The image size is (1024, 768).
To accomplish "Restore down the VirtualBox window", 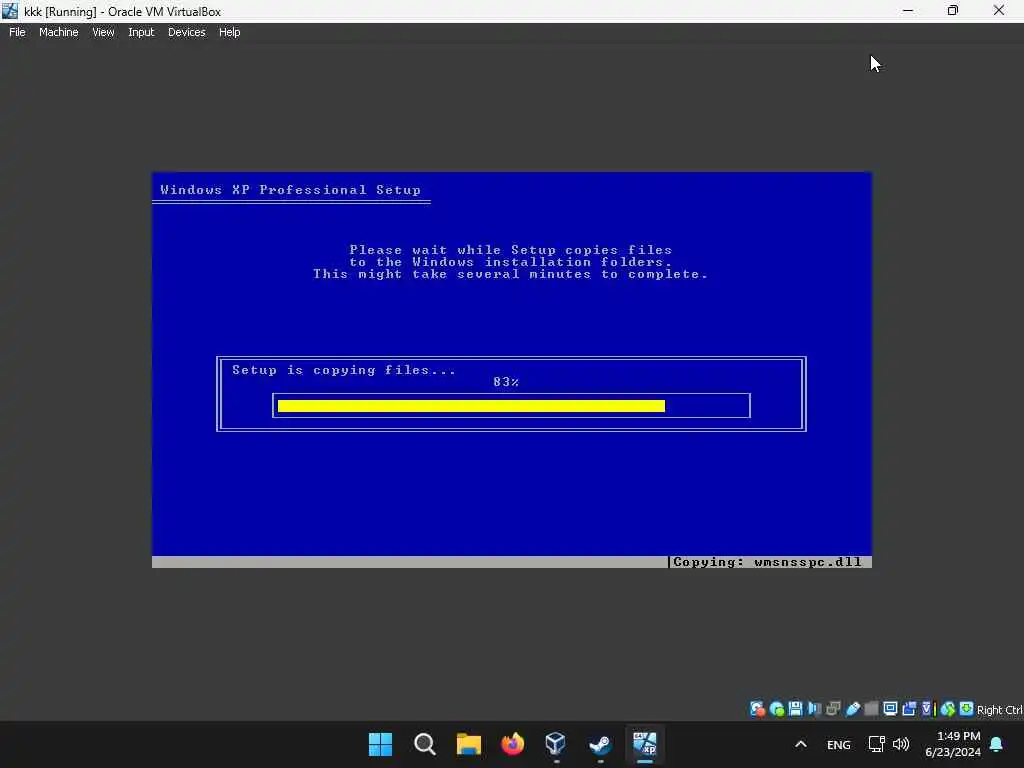I will 953,11.
